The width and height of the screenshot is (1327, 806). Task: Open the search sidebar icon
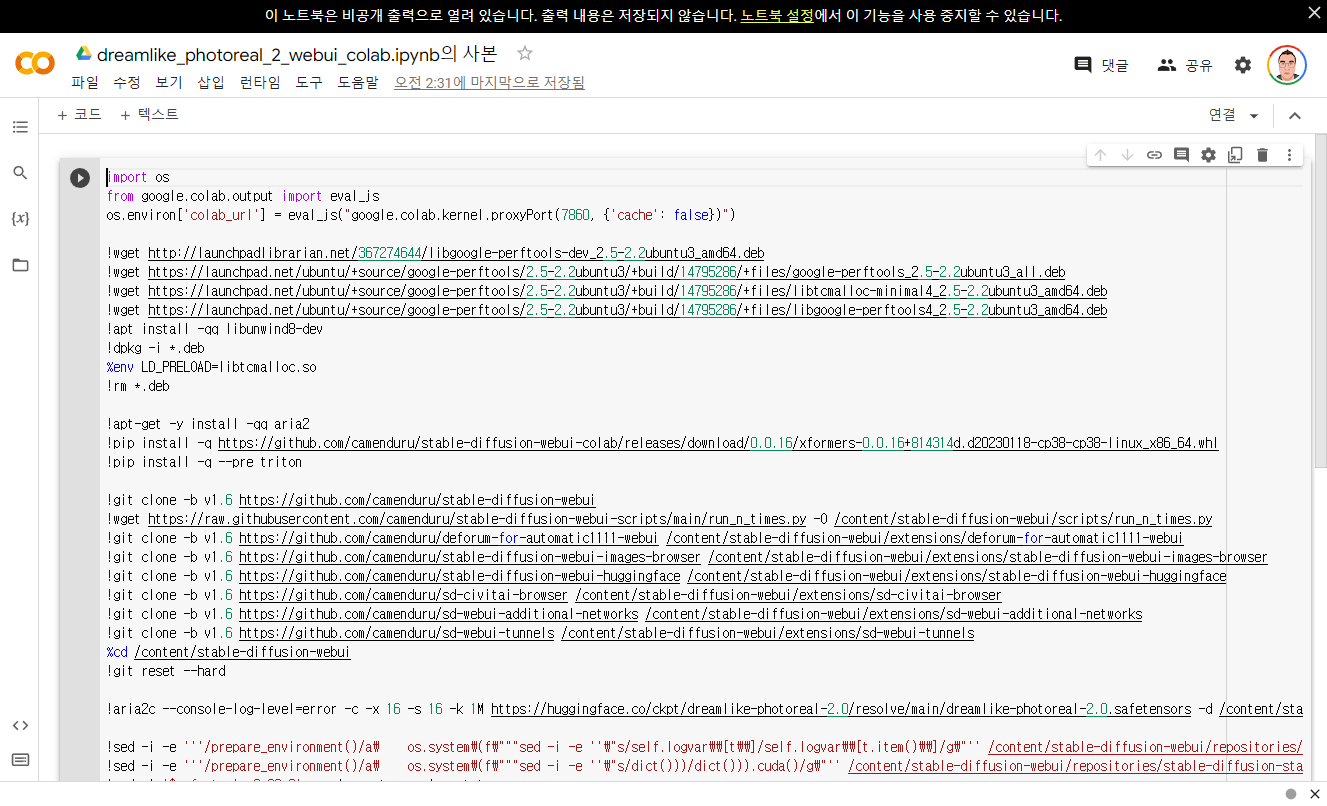pos(20,173)
